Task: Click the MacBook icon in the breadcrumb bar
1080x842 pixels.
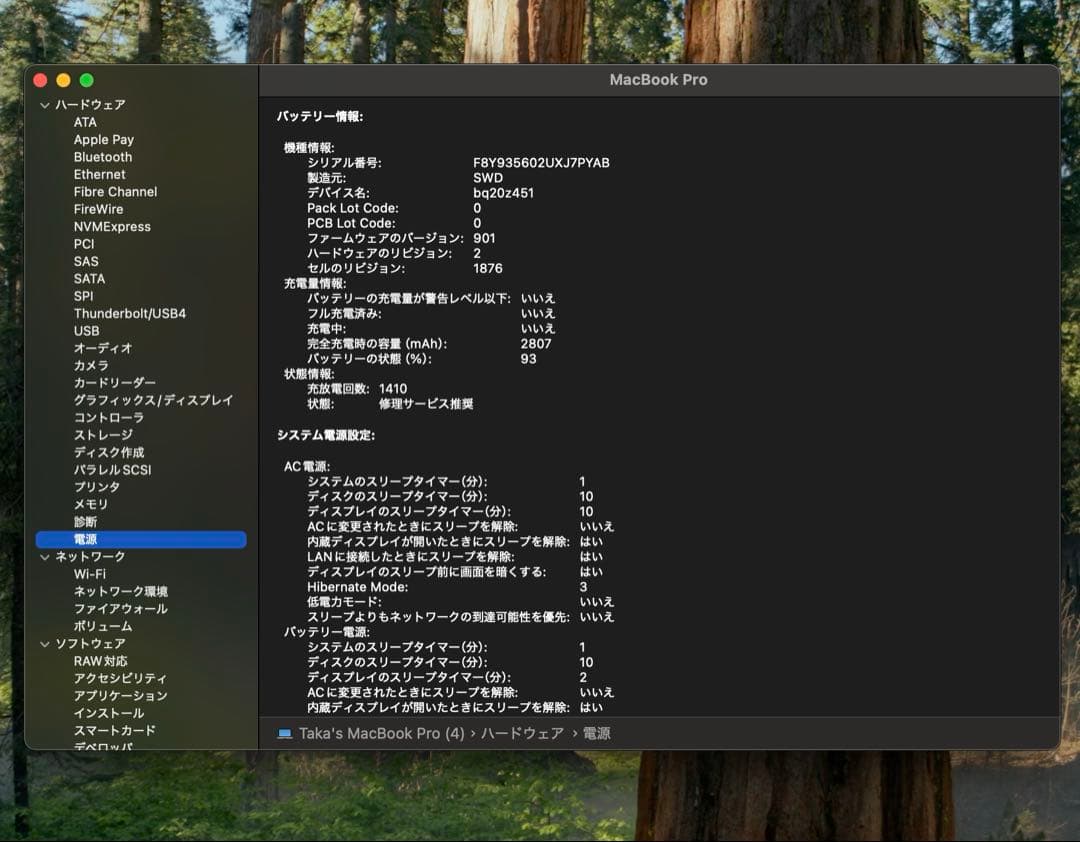Action: pos(283,733)
